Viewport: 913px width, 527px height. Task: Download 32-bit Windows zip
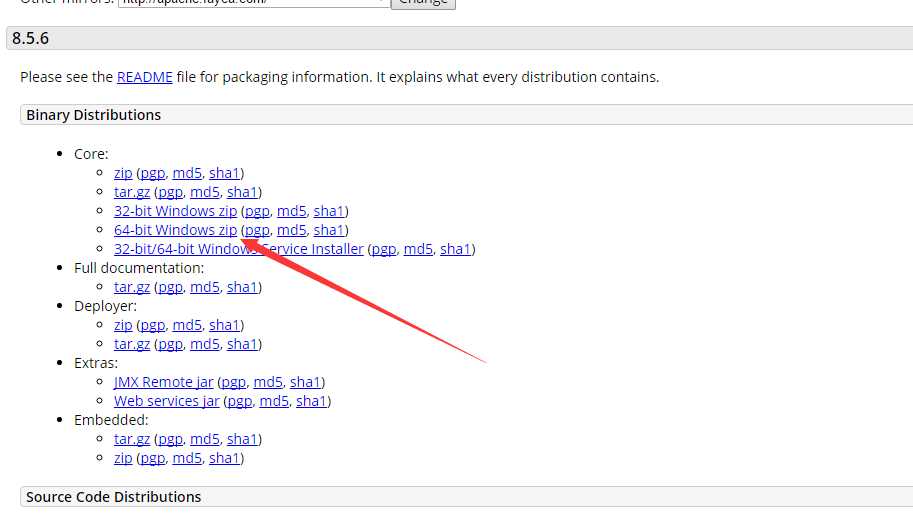(175, 211)
